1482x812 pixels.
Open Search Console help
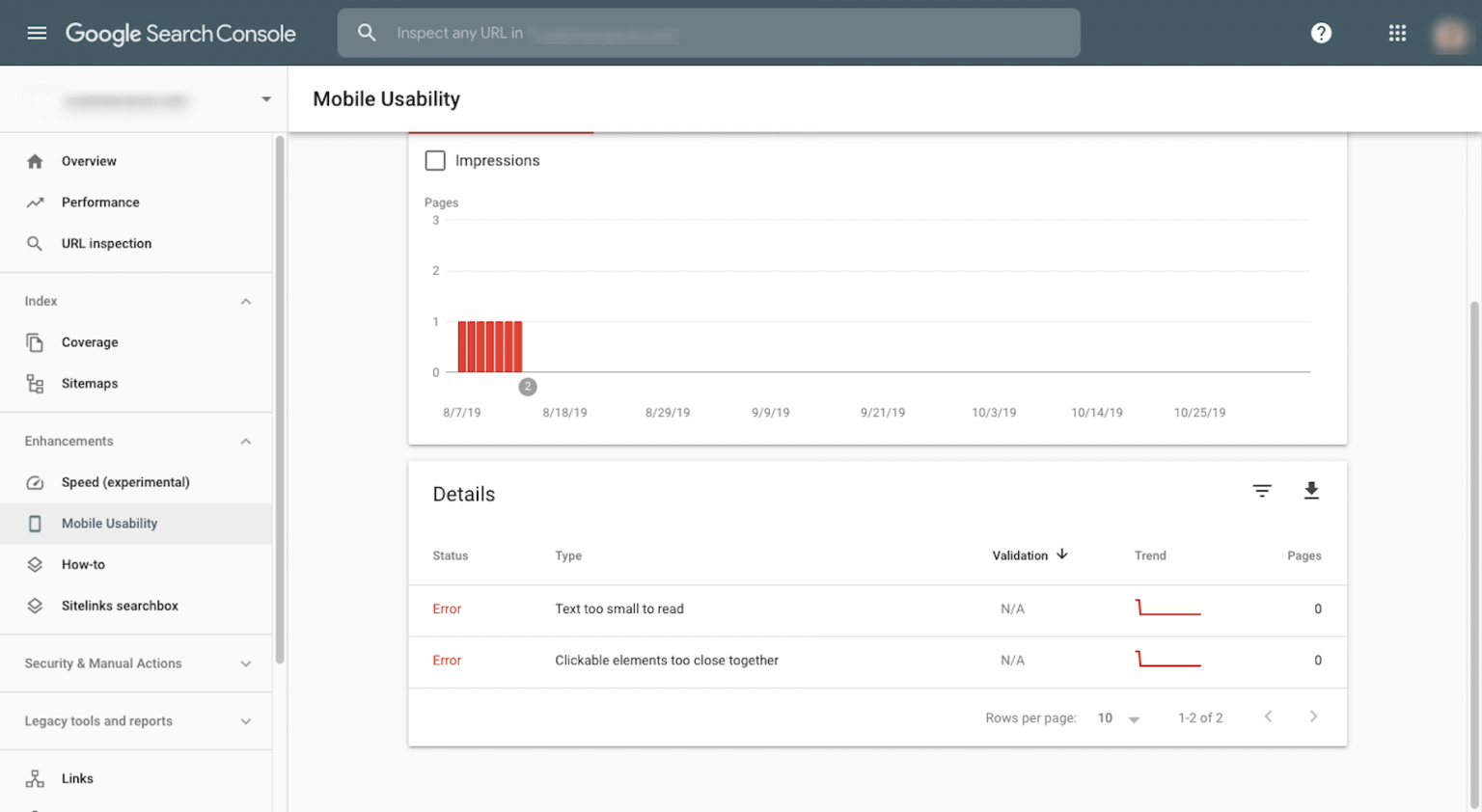click(x=1320, y=32)
